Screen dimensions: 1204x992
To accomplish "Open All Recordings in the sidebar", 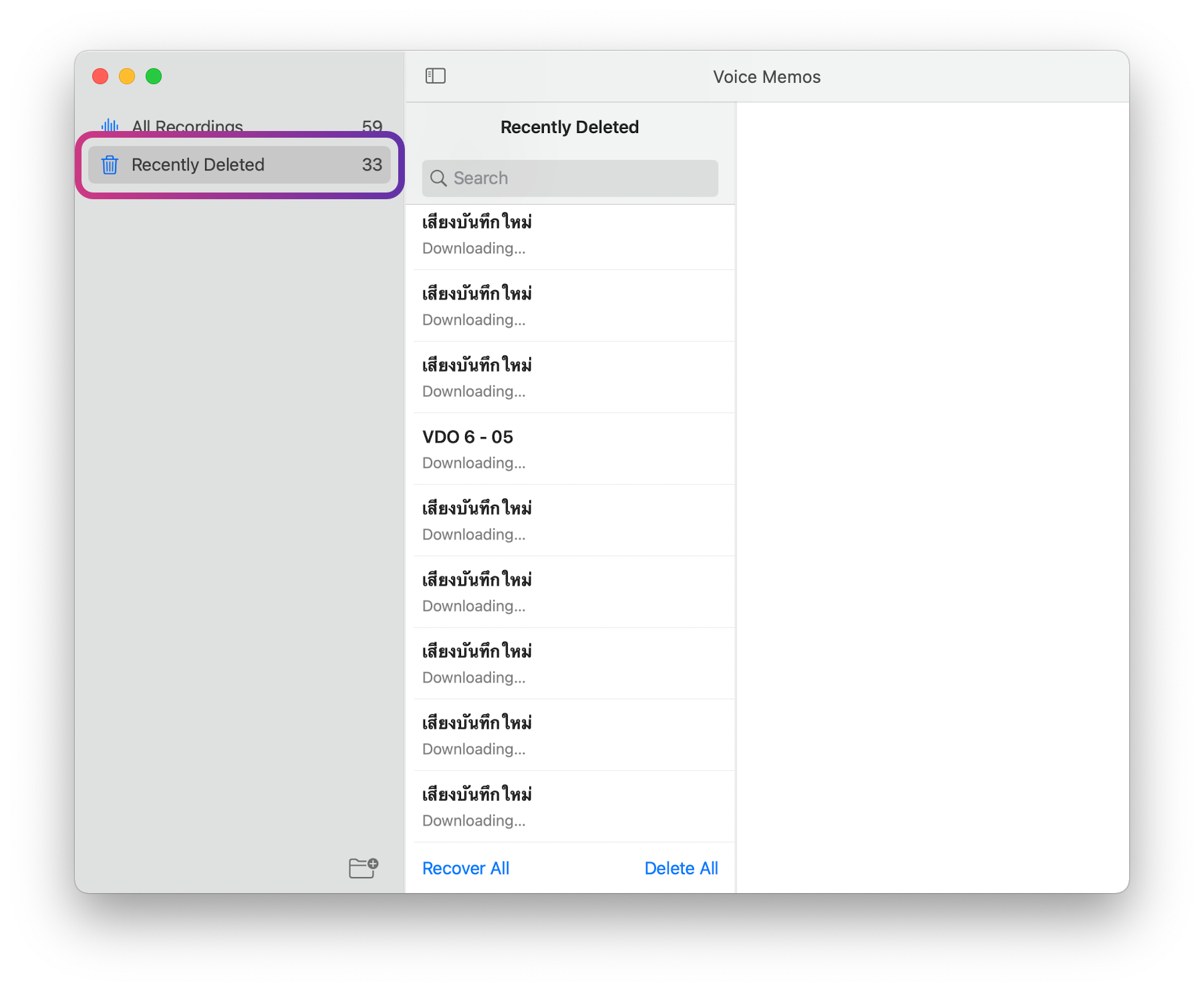I will 187,125.
